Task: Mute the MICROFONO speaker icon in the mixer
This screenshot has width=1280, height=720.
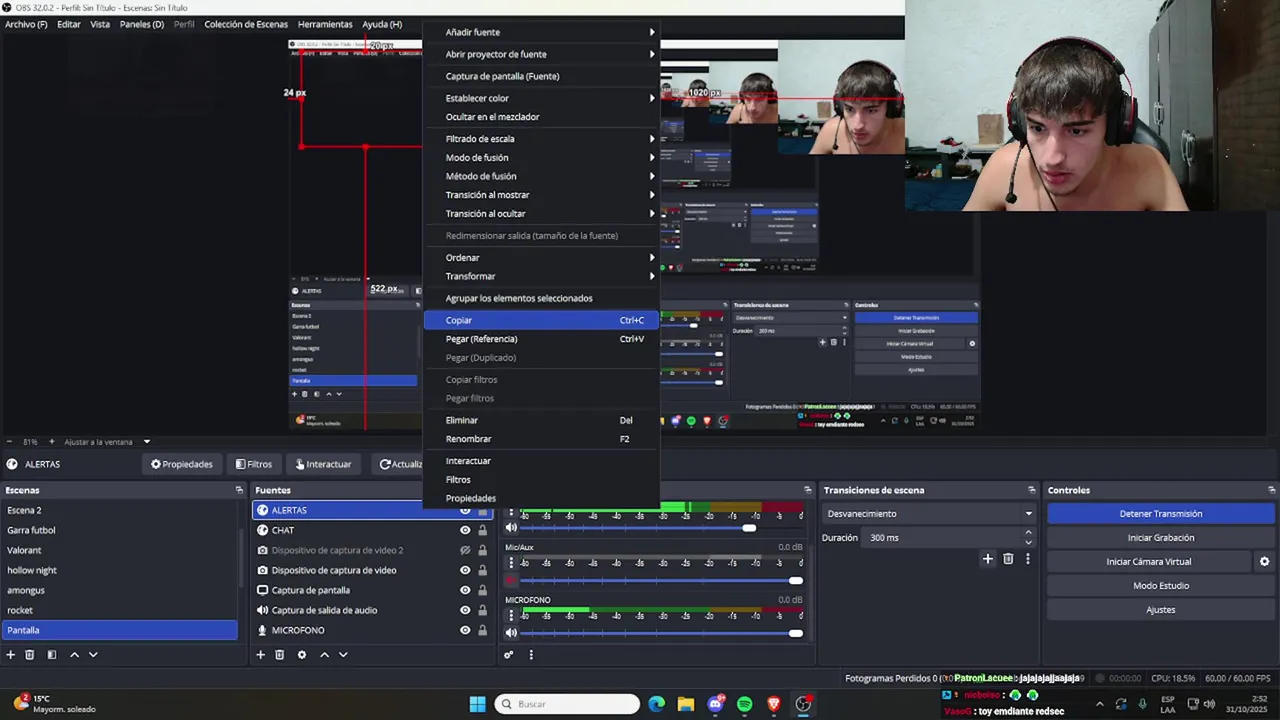Action: click(x=511, y=633)
